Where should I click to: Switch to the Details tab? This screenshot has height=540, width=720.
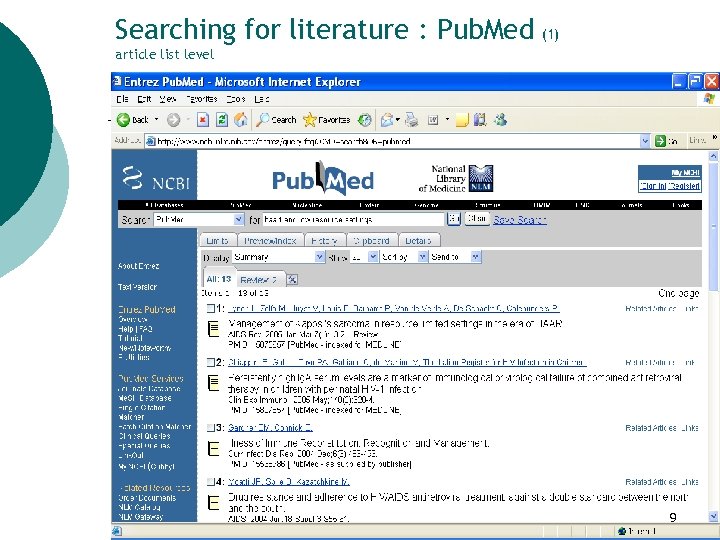pos(419,241)
